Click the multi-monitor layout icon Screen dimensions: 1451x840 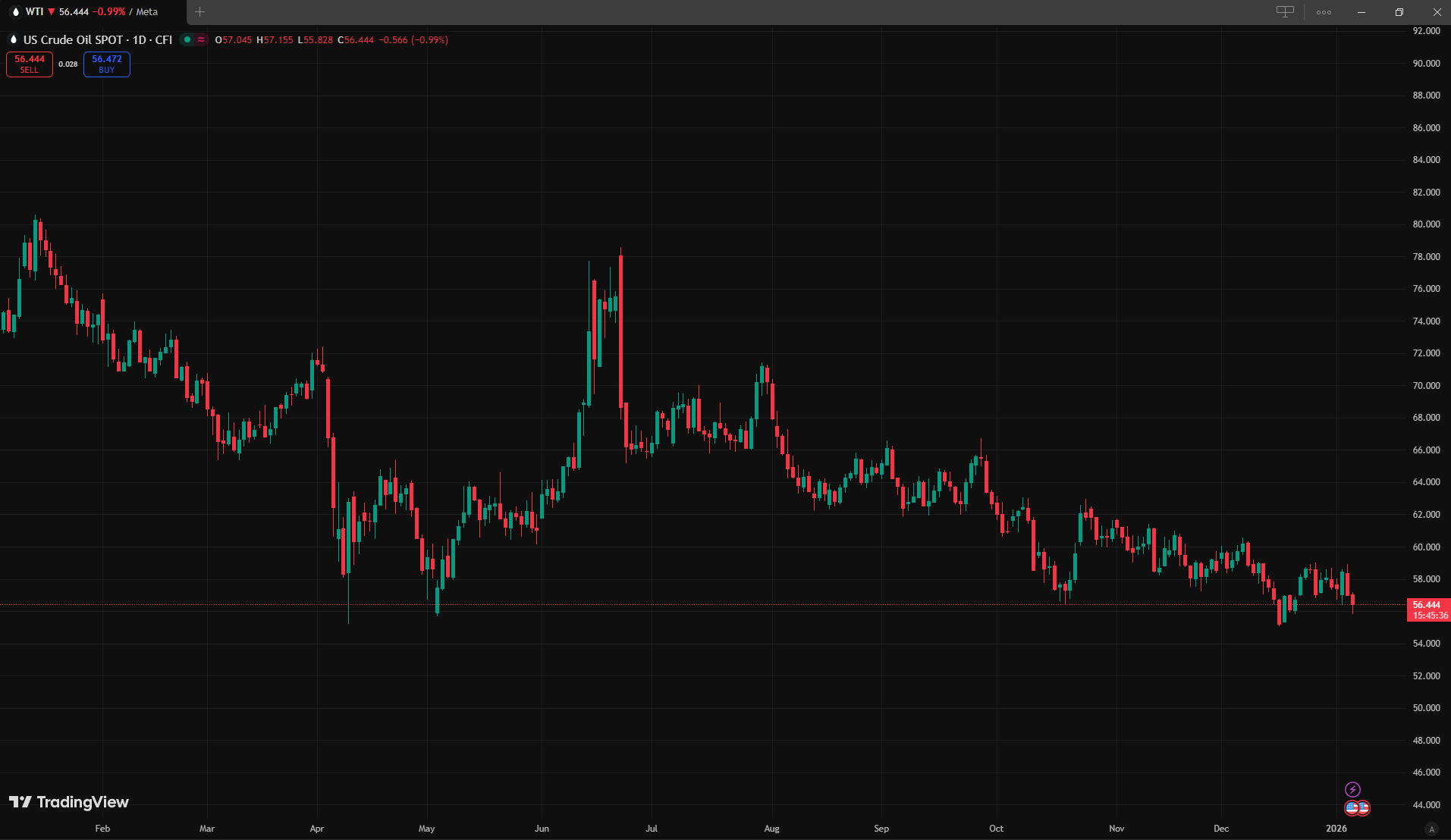(1285, 11)
